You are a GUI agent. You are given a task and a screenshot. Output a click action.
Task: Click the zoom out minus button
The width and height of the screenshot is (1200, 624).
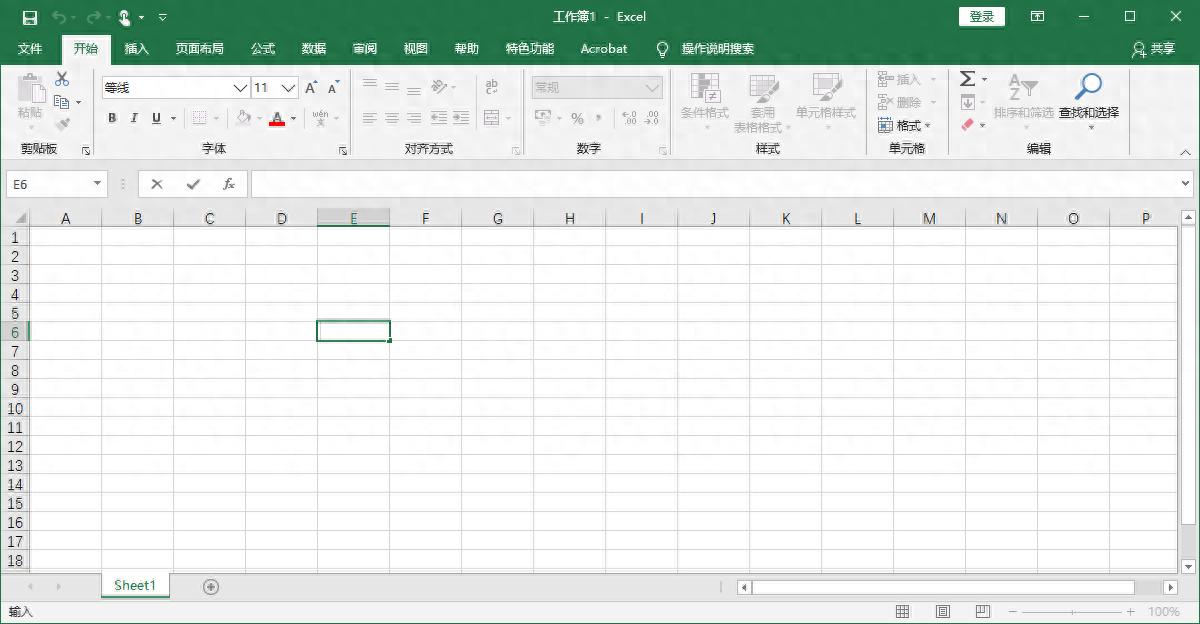coord(1012,611)
